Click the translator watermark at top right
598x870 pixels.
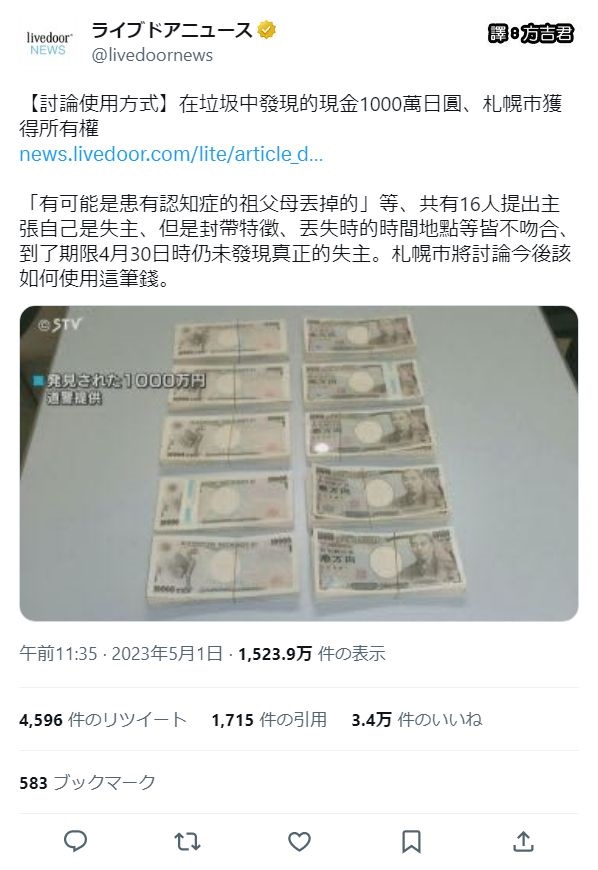[x=531, y=34]
